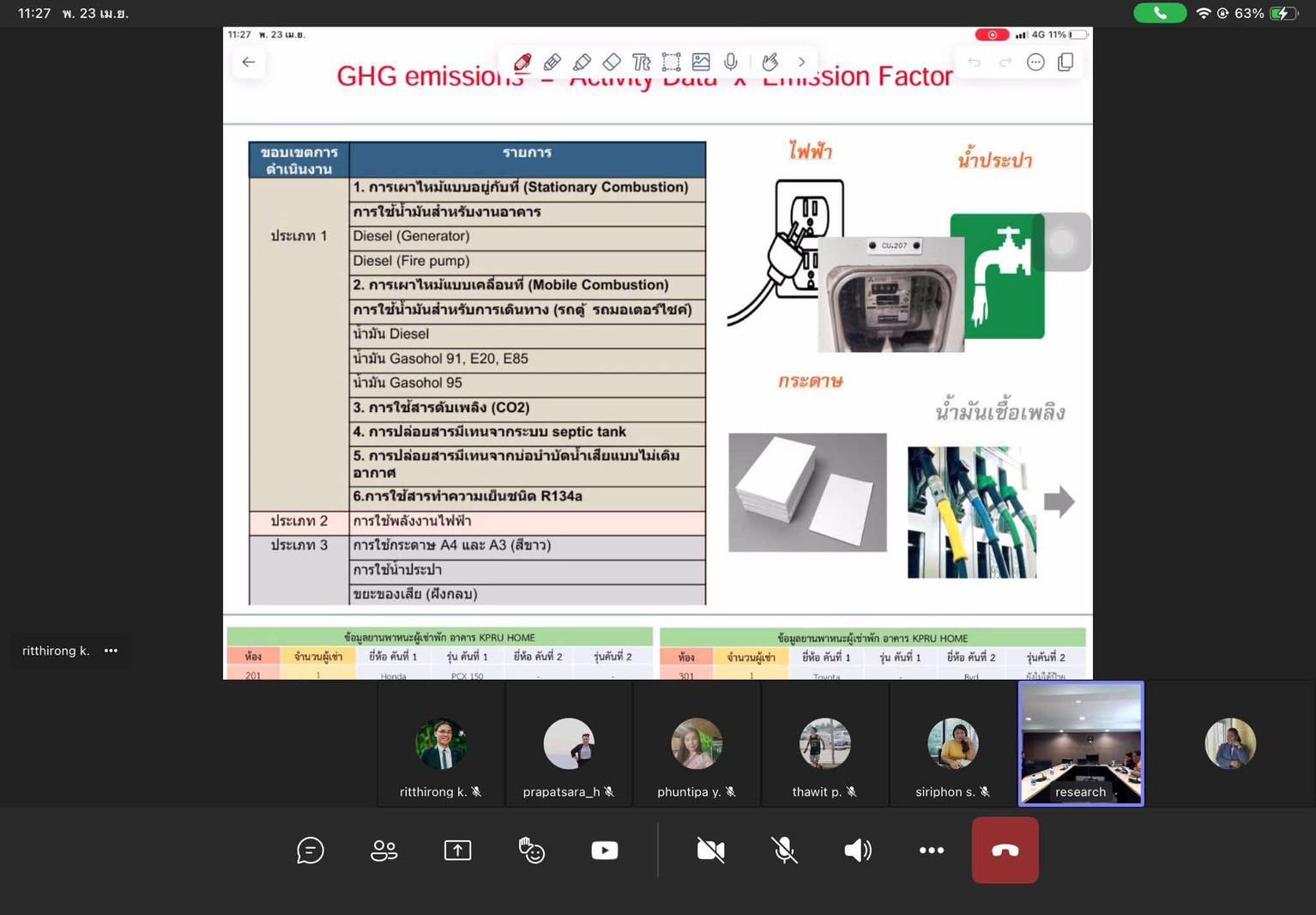The height and width of the screenshot is (915, 1316).
Task: Select phuntipa y. participant tile
Action: pos(697,745)
